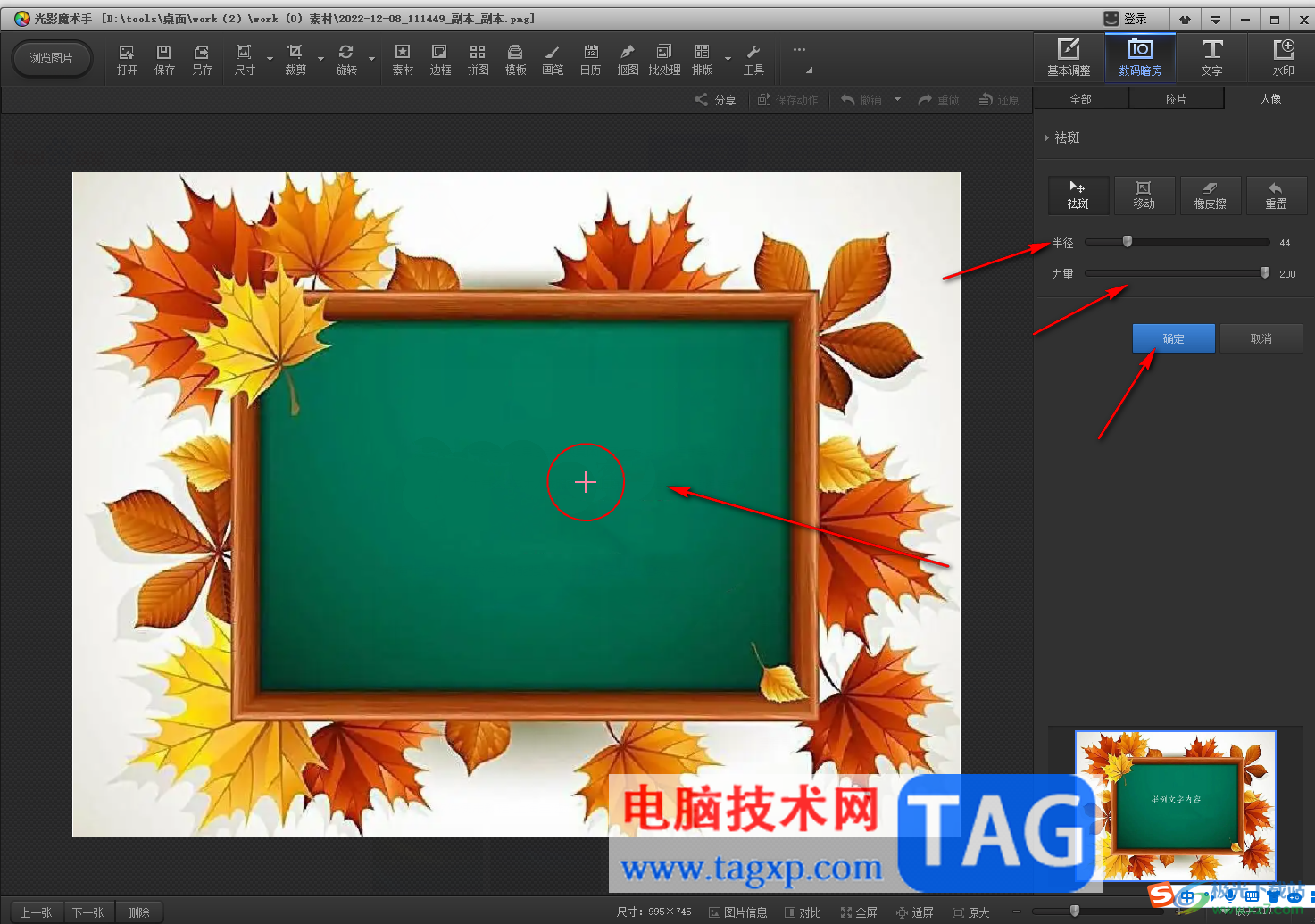Image resolution: width=1315 pixels, height=924 pixels.
Task: Toggle the 对比 compare view
Action: 803,912
